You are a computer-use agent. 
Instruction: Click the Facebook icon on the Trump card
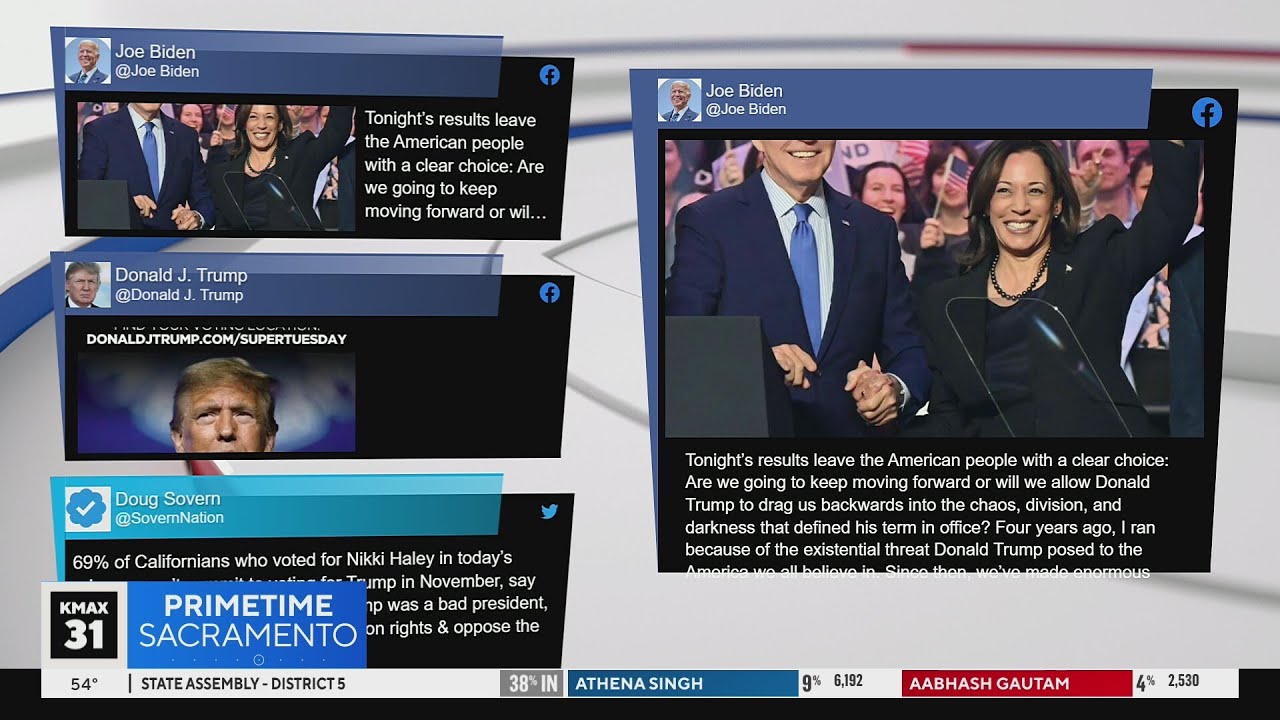[549, 293]
